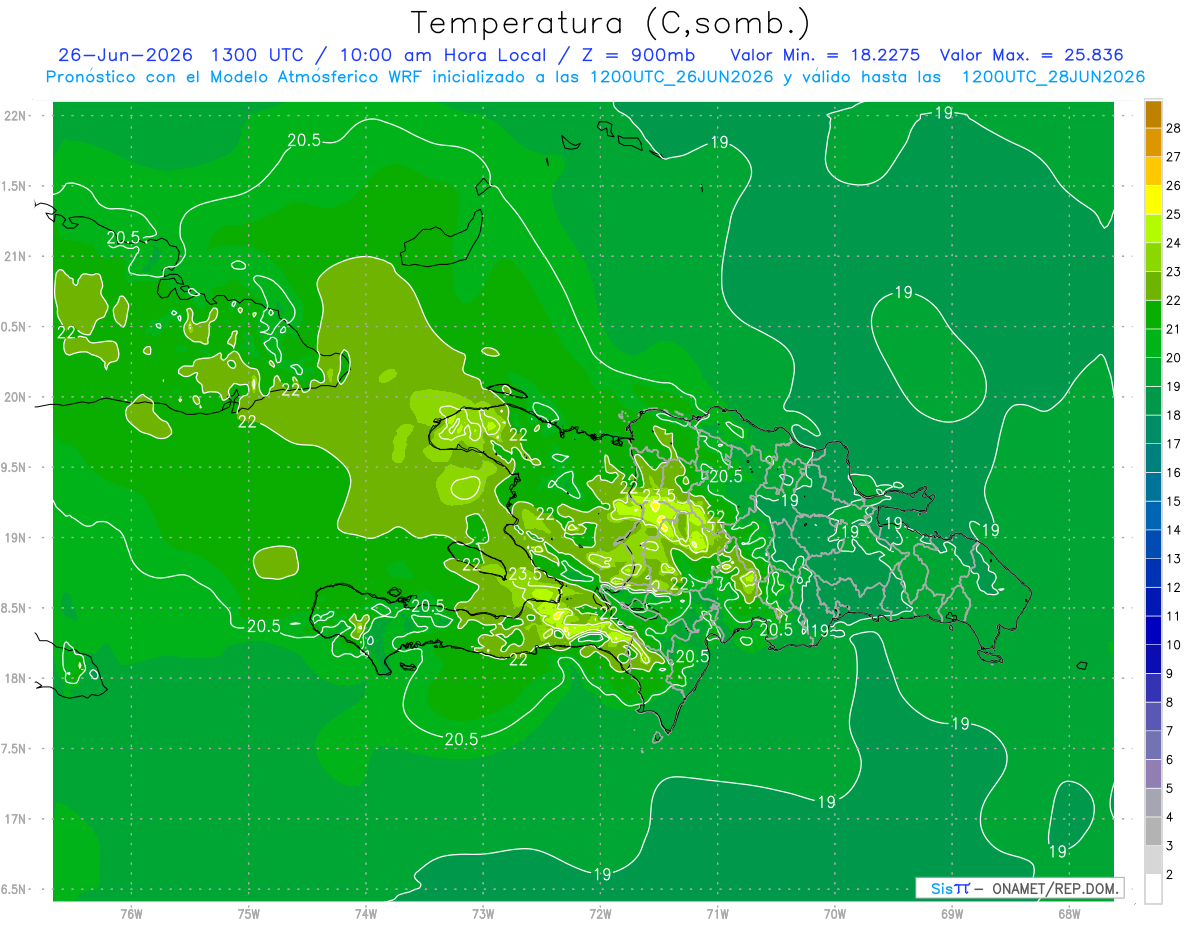Click the legend value '26'

(x=1174, y=185)
